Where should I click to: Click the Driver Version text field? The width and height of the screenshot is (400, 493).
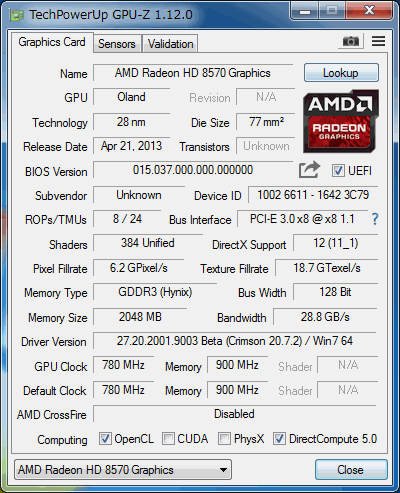[x=235, y=341]
